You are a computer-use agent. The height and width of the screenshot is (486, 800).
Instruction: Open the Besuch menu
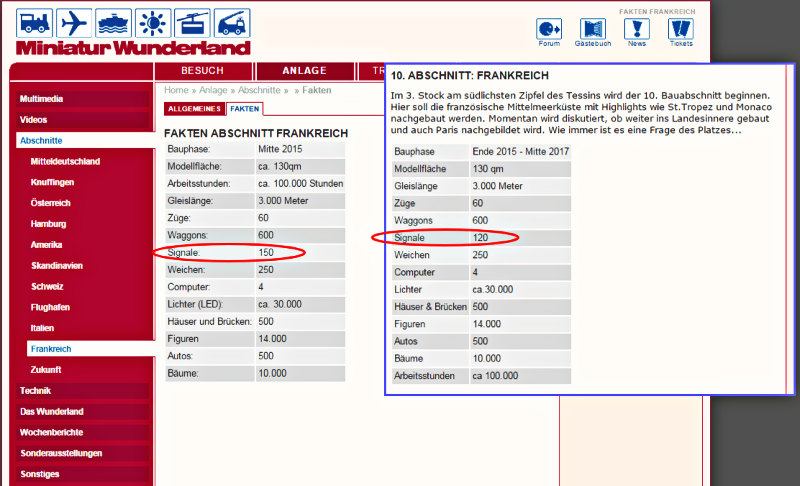(202, 71)
